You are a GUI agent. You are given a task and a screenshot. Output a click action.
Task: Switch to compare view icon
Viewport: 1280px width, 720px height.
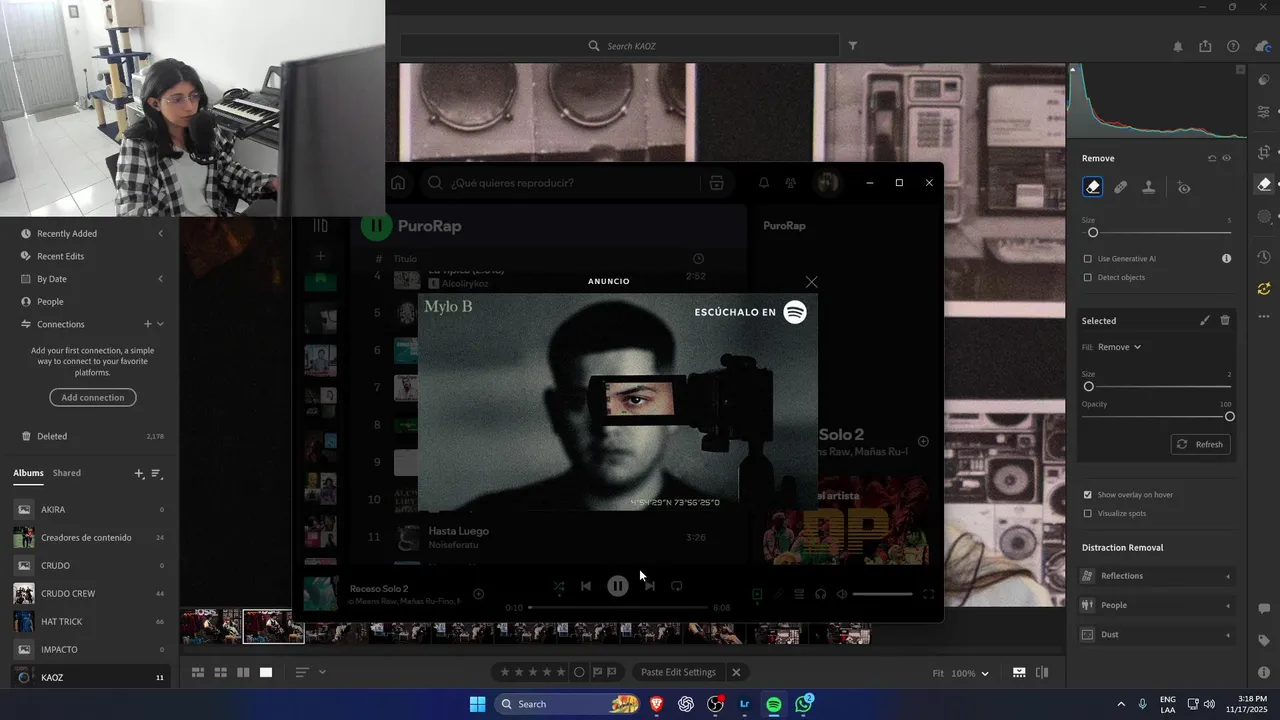243,672
